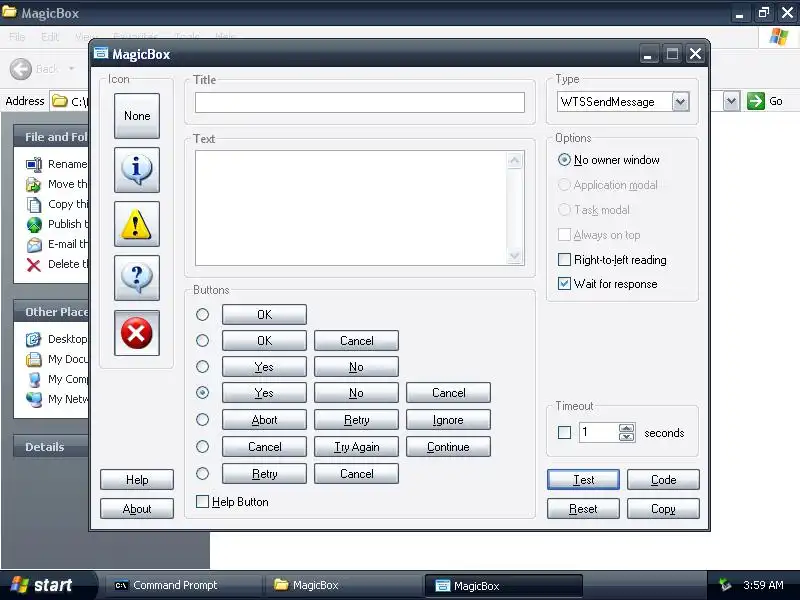
Task: Select Abort / Retry / Ignore radio option
Action: pos(203,419)
